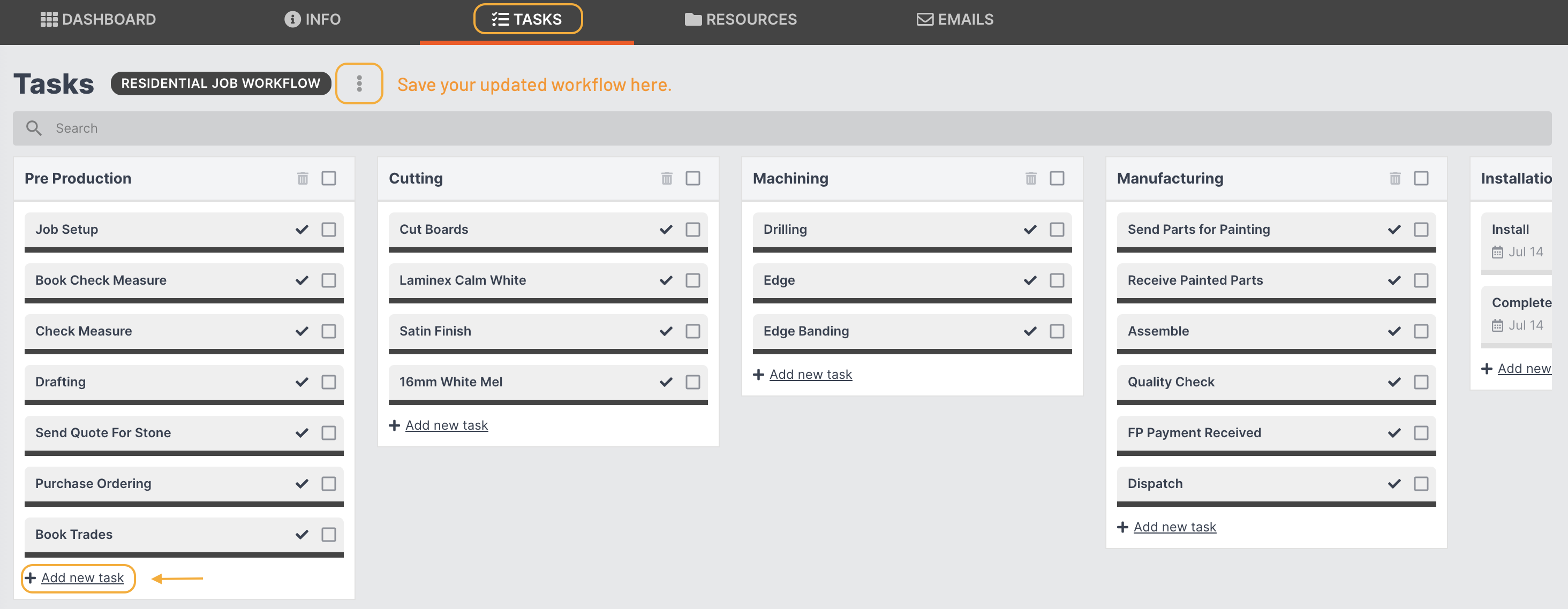This screenshot has height=609, width=1568.
Task: Select the Dispatch task checkbox
Action: pyautogui.click(x=1421, y=484)
